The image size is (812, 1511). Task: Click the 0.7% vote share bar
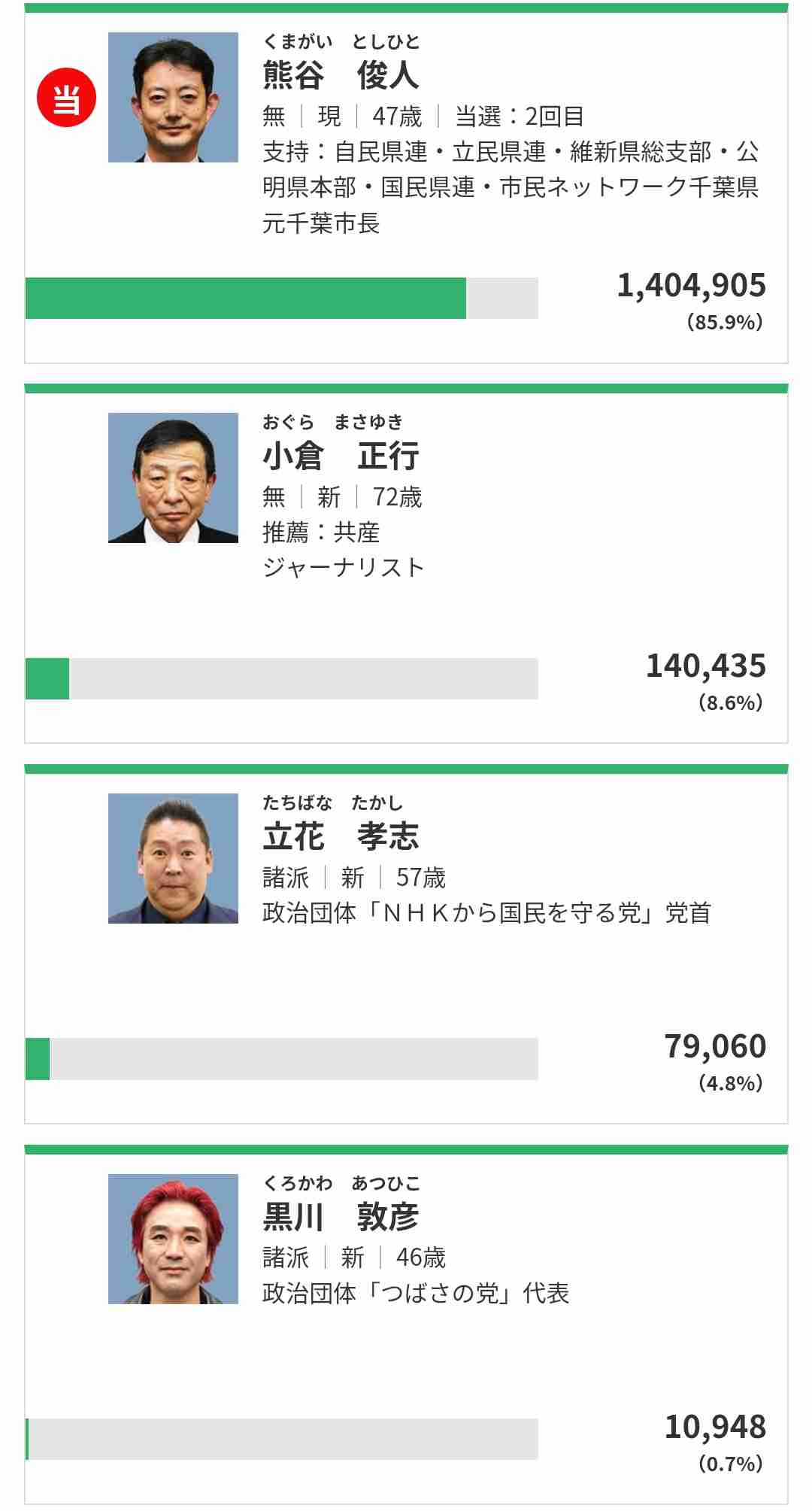pos(282,1440)
